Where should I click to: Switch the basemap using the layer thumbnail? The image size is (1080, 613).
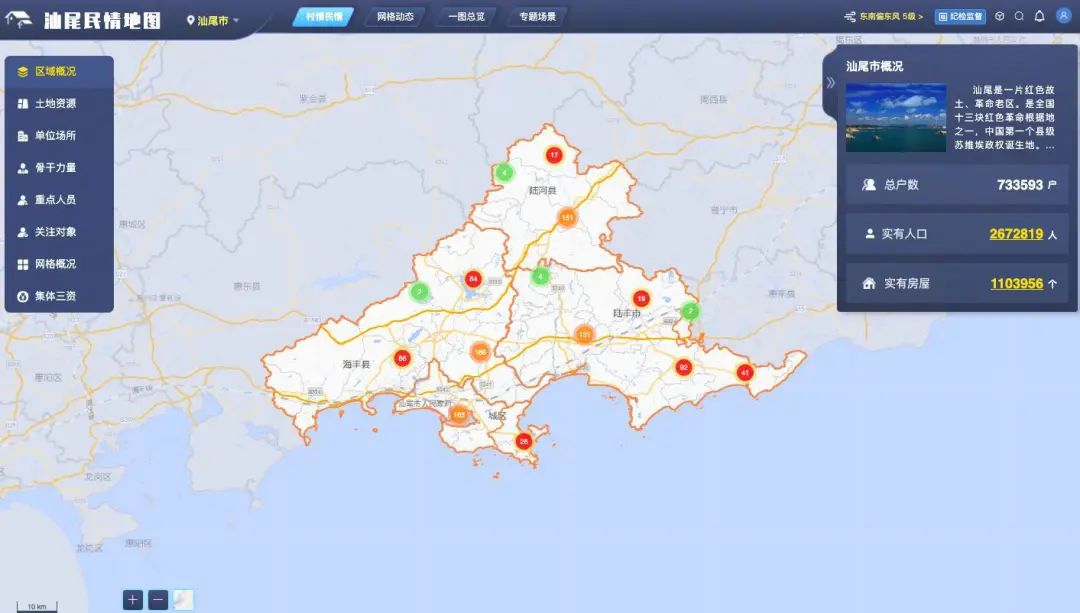click(x=183, y=600)
